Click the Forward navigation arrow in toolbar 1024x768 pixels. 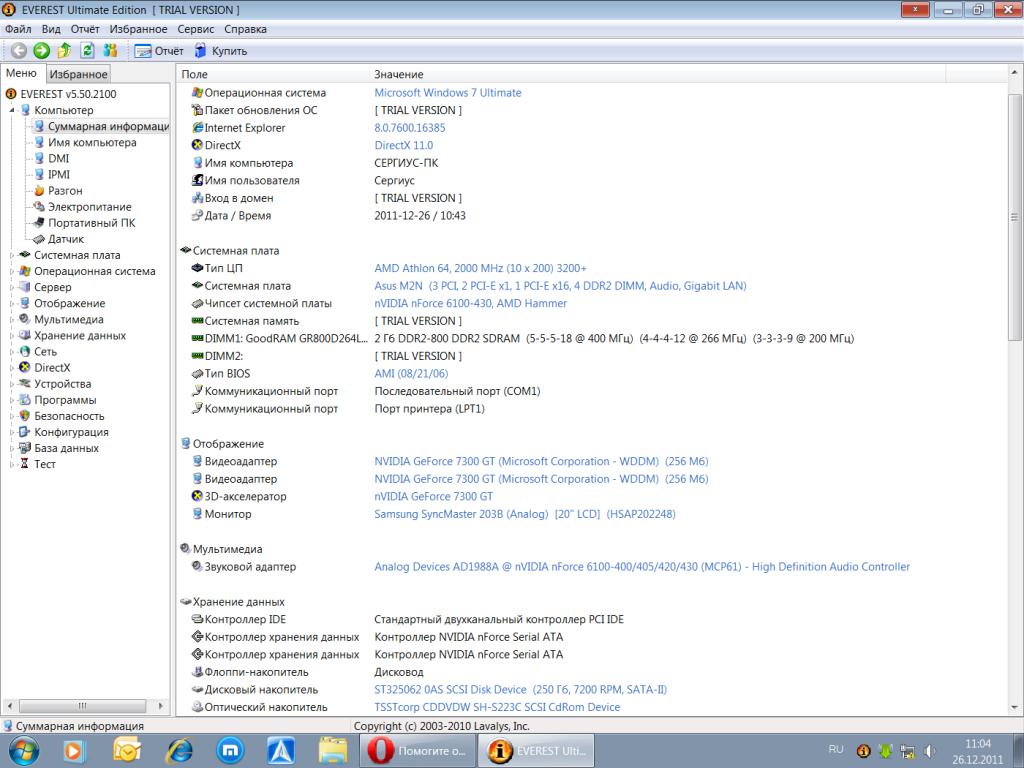[x=41, y=50]
